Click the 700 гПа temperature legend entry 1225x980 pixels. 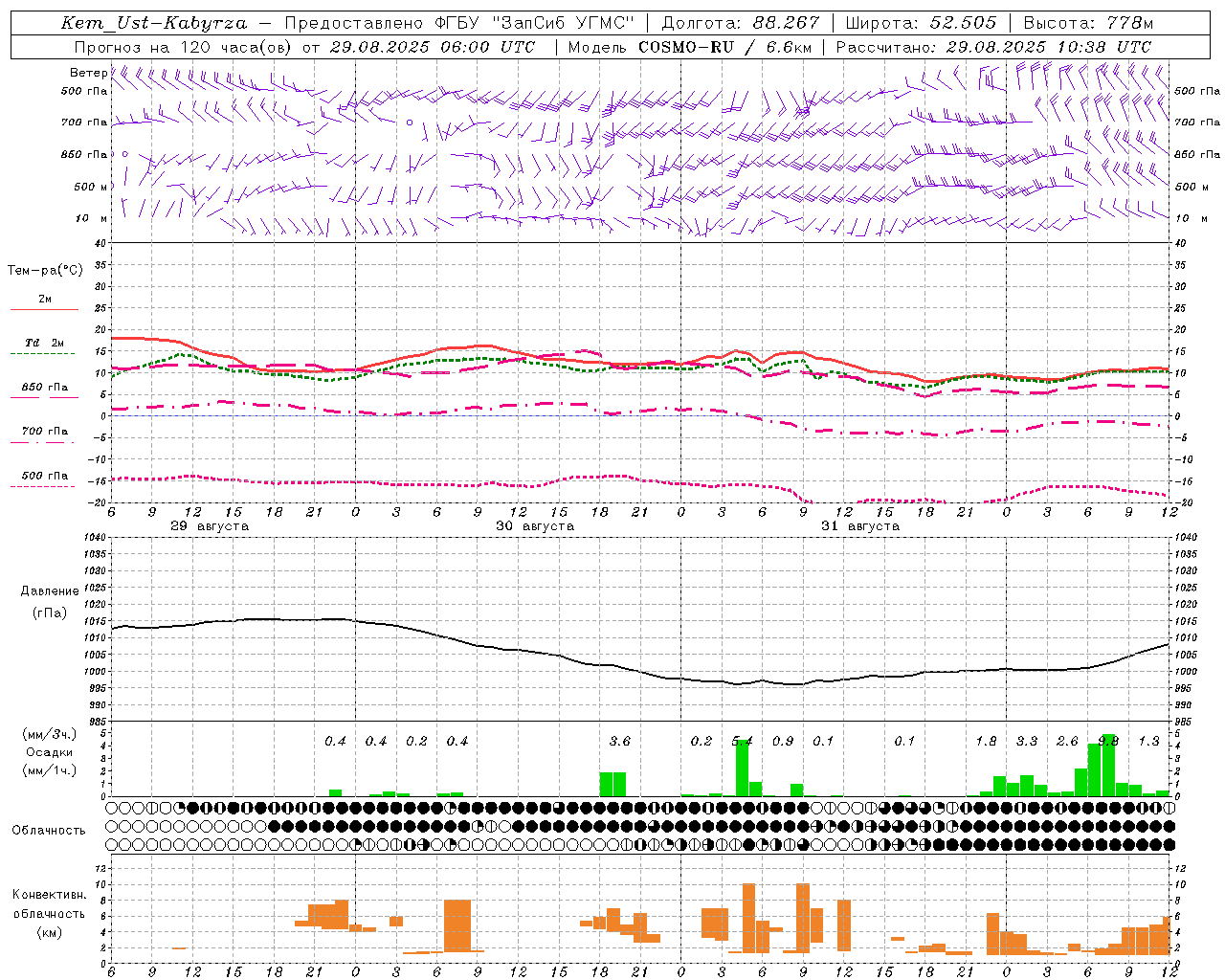pyautogui.click(x=45, y=432)
